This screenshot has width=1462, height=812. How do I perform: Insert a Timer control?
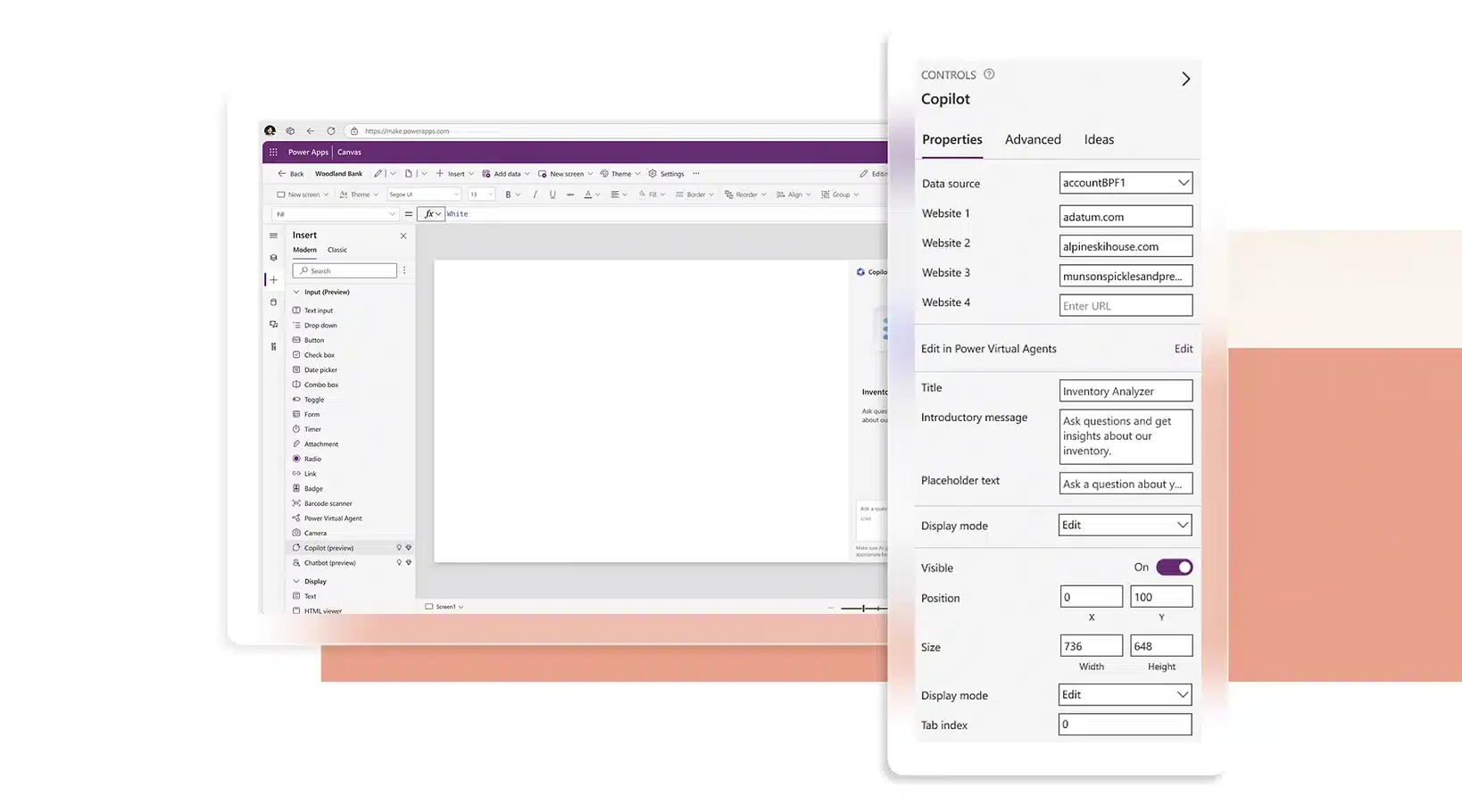(307, 429)
